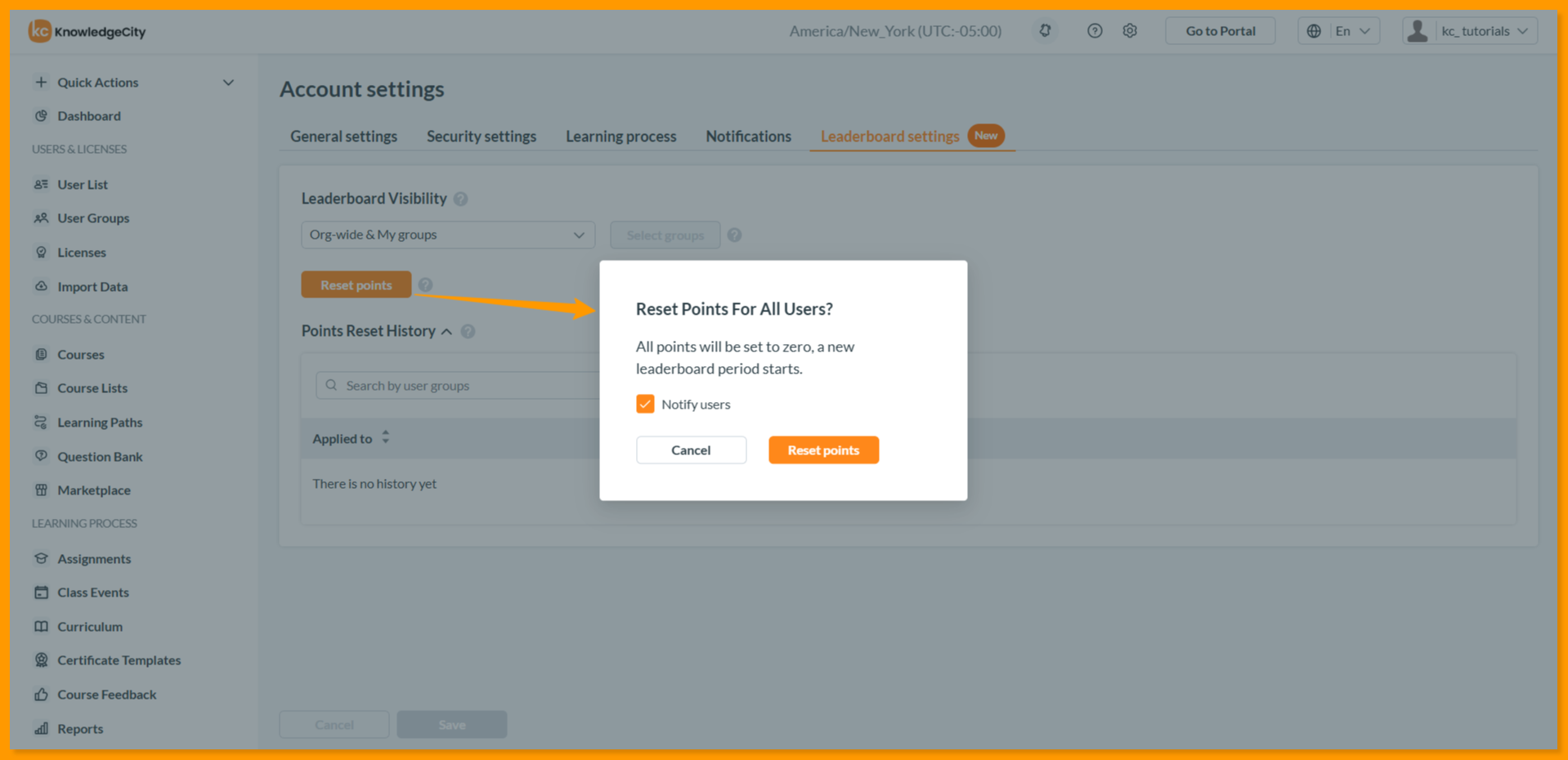Open Certificate Templates page

tap(119, 660)
